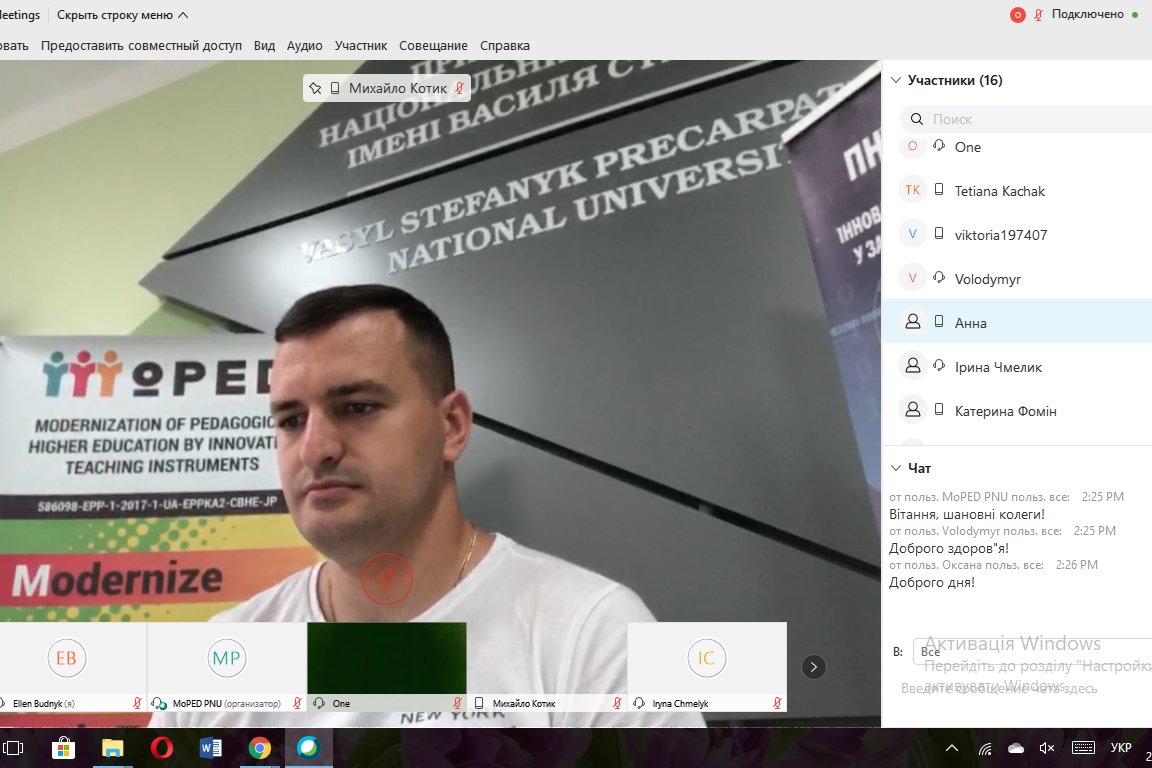Open the Совещание menu
Image resolution: width=1152 pixels, height=768 pixels.
(433, 45)
